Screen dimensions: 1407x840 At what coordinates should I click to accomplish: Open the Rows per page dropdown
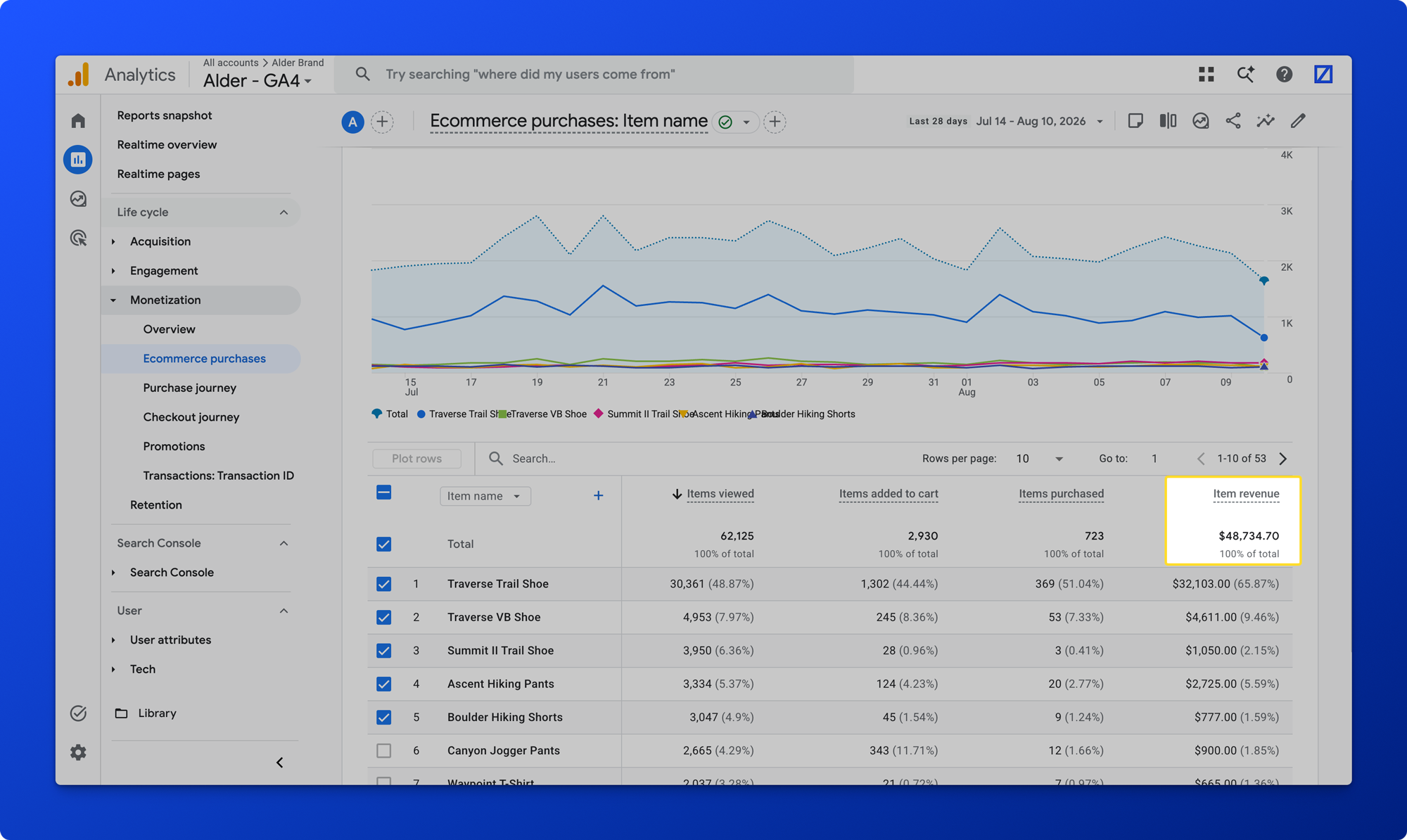pos(1039,459)
